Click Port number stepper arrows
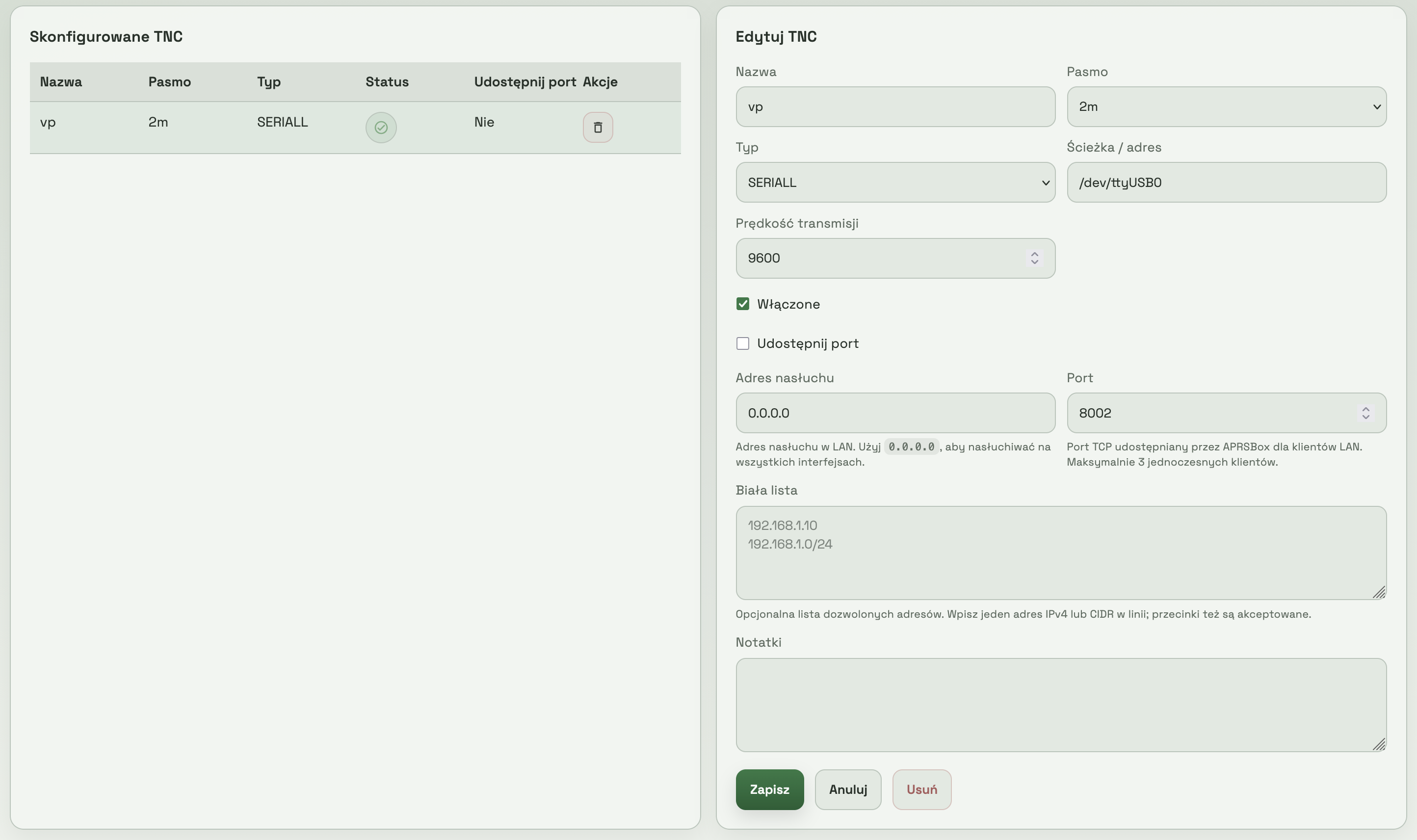 click(x=1365, y=413)
